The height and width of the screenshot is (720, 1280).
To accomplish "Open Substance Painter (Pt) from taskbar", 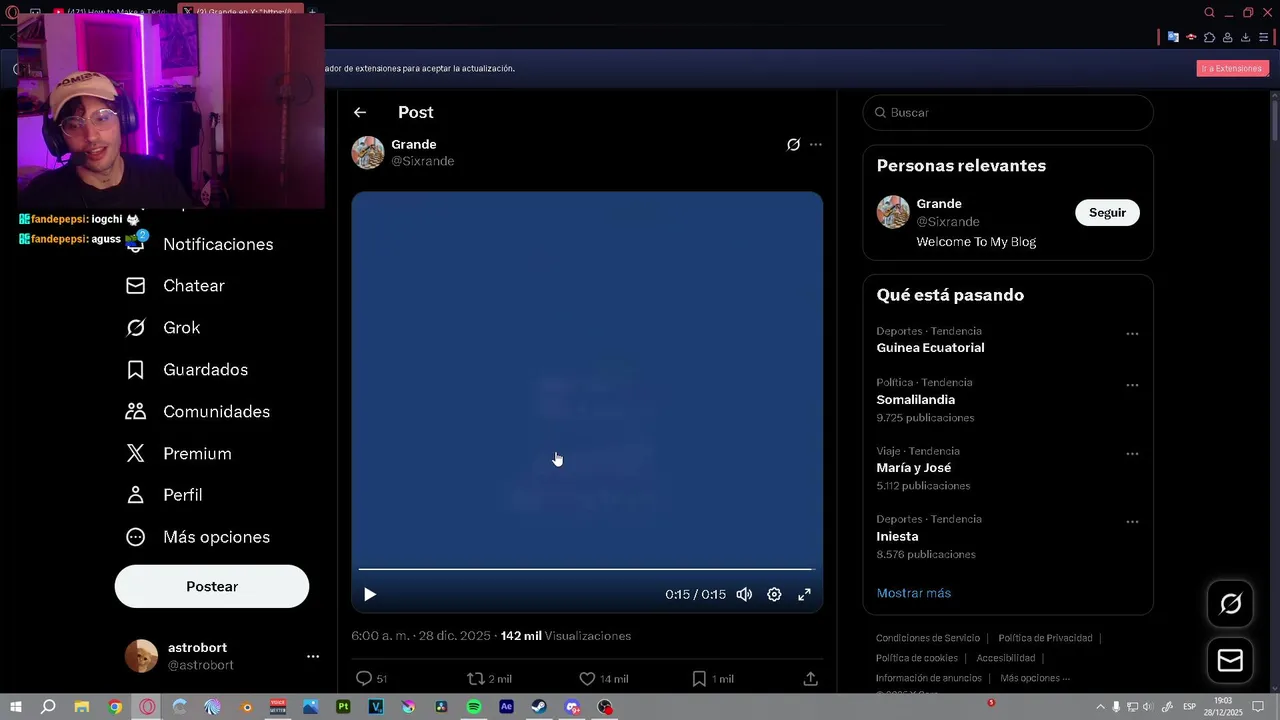I will click(343, 707).
